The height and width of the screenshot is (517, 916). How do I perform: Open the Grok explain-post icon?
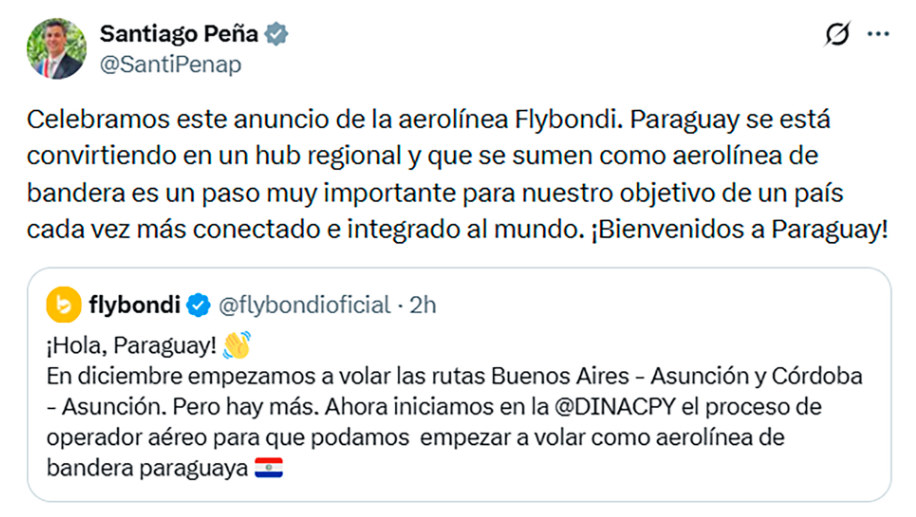(x=836, y=36)
